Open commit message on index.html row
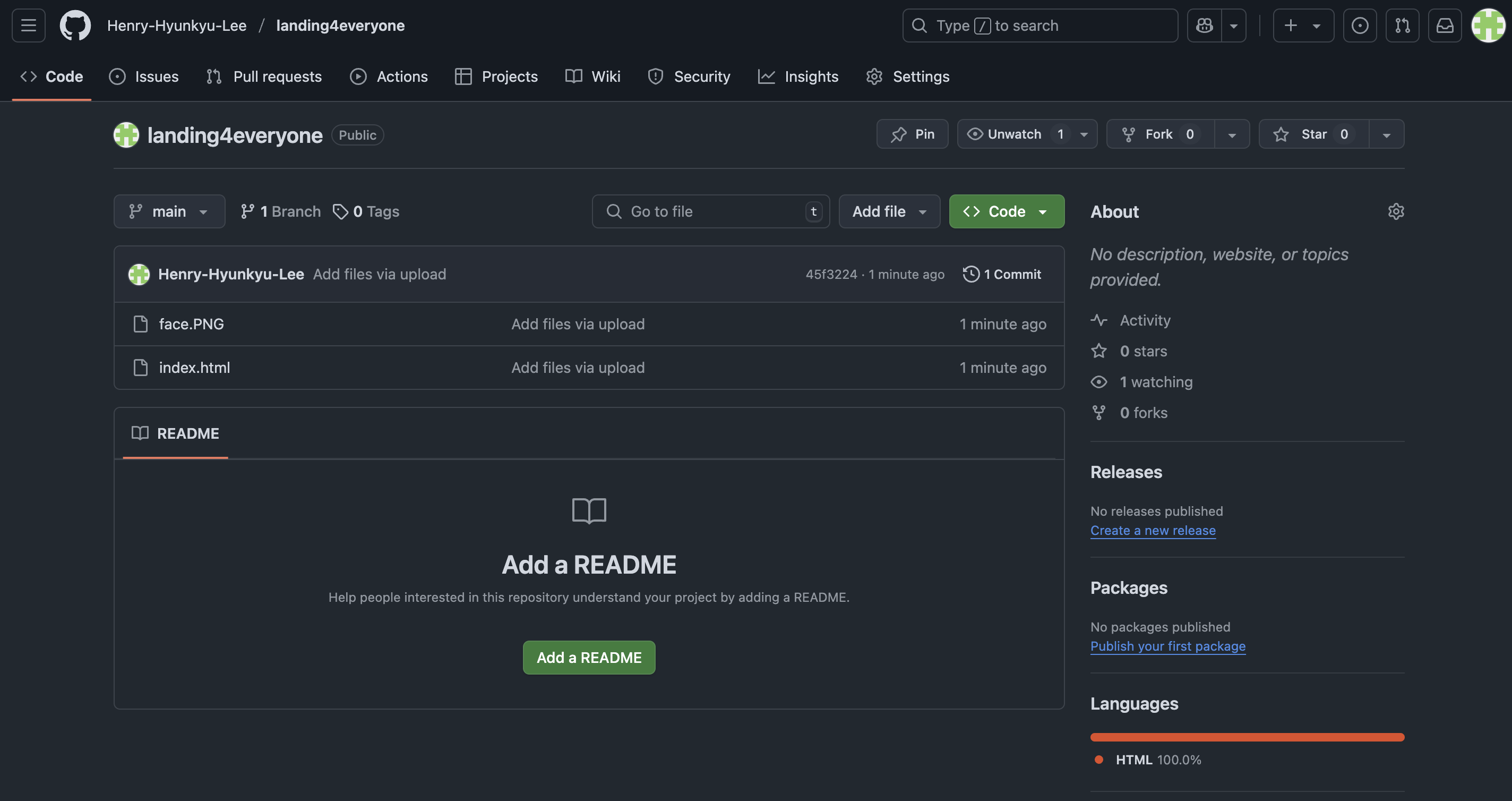This screenshot has width=1512, height=801. [x=578, y=368]
